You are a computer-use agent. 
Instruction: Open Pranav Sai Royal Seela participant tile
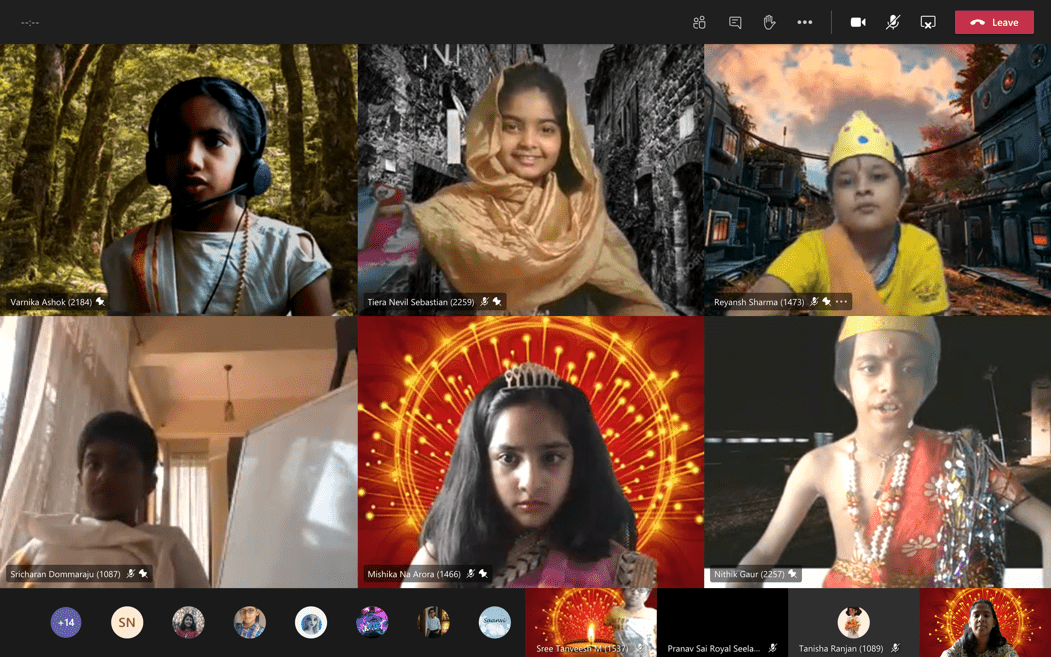click(723, 622)
